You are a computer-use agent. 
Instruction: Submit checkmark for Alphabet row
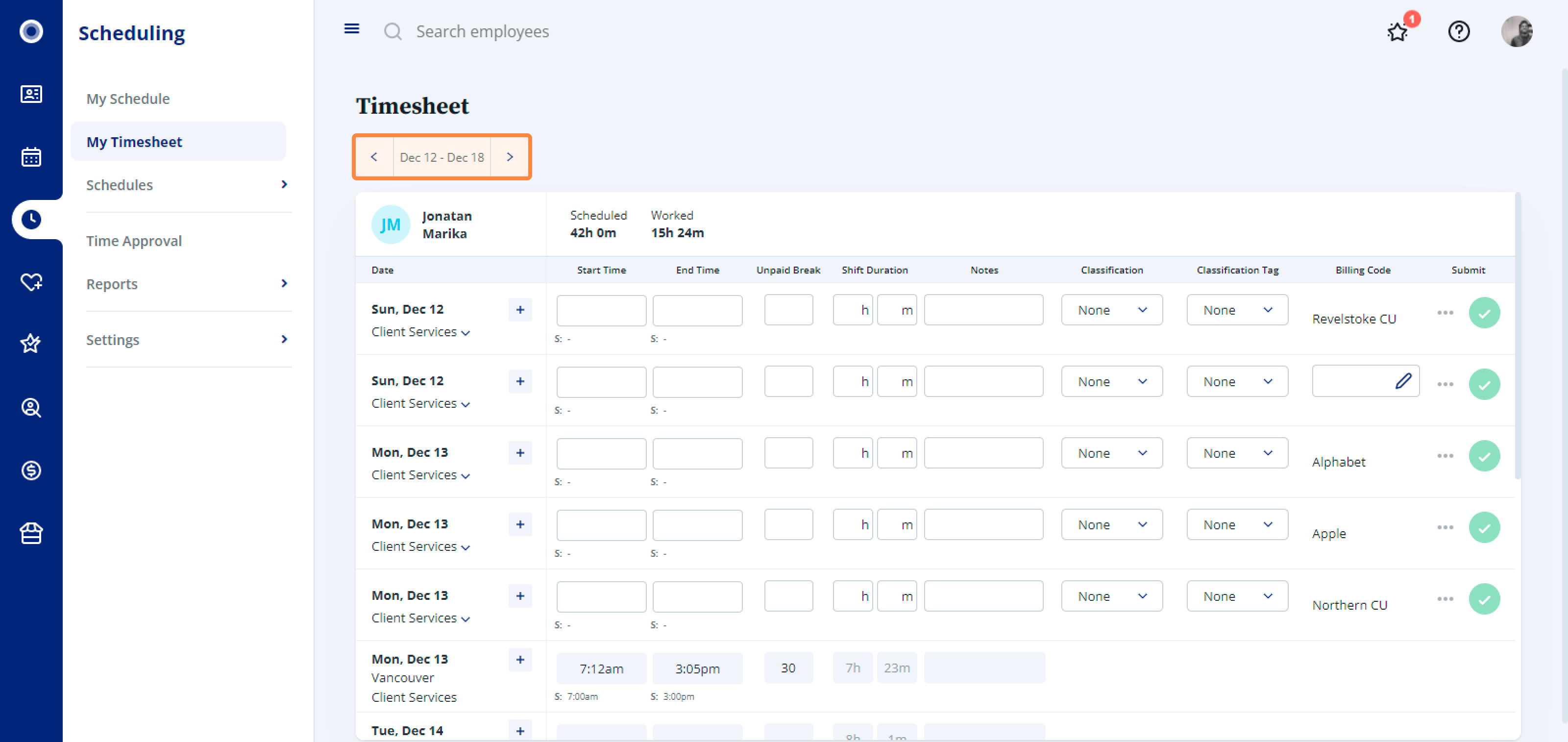(1484, 456)
